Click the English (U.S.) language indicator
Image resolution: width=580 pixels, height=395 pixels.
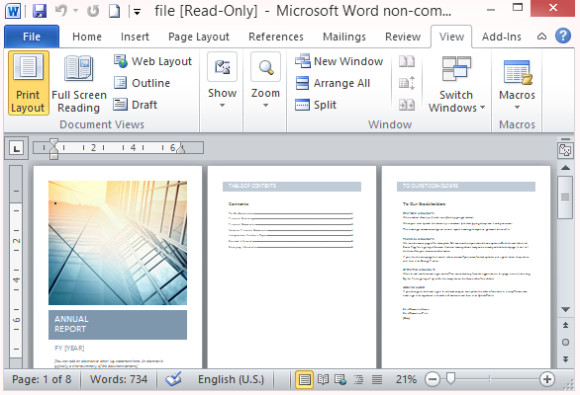(x=231, y=379)
